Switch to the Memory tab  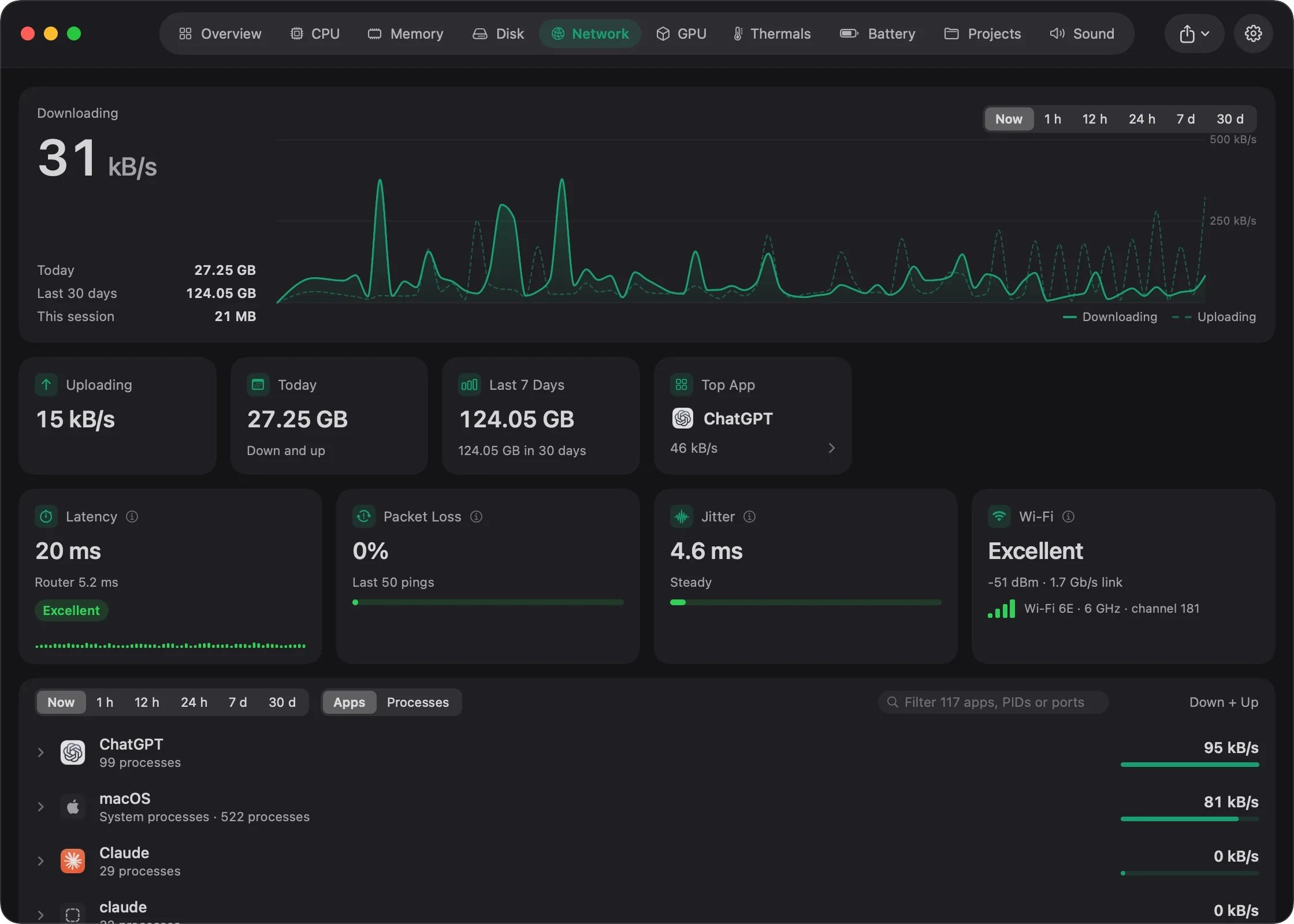(x=406, y=33)
